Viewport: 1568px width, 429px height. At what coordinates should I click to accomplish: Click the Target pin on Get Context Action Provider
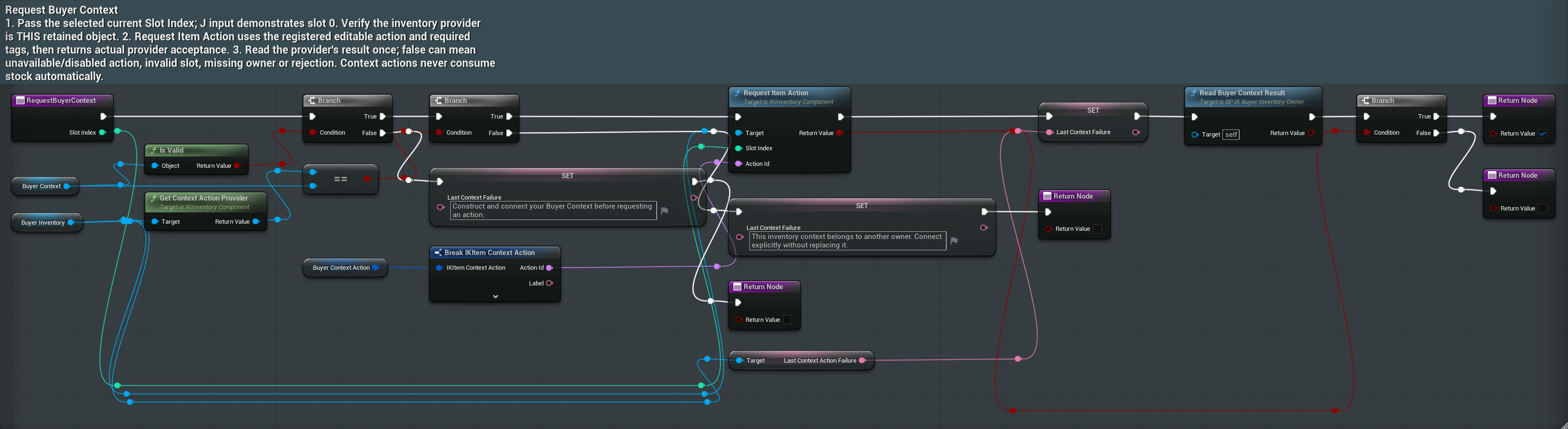coord(155,221)
